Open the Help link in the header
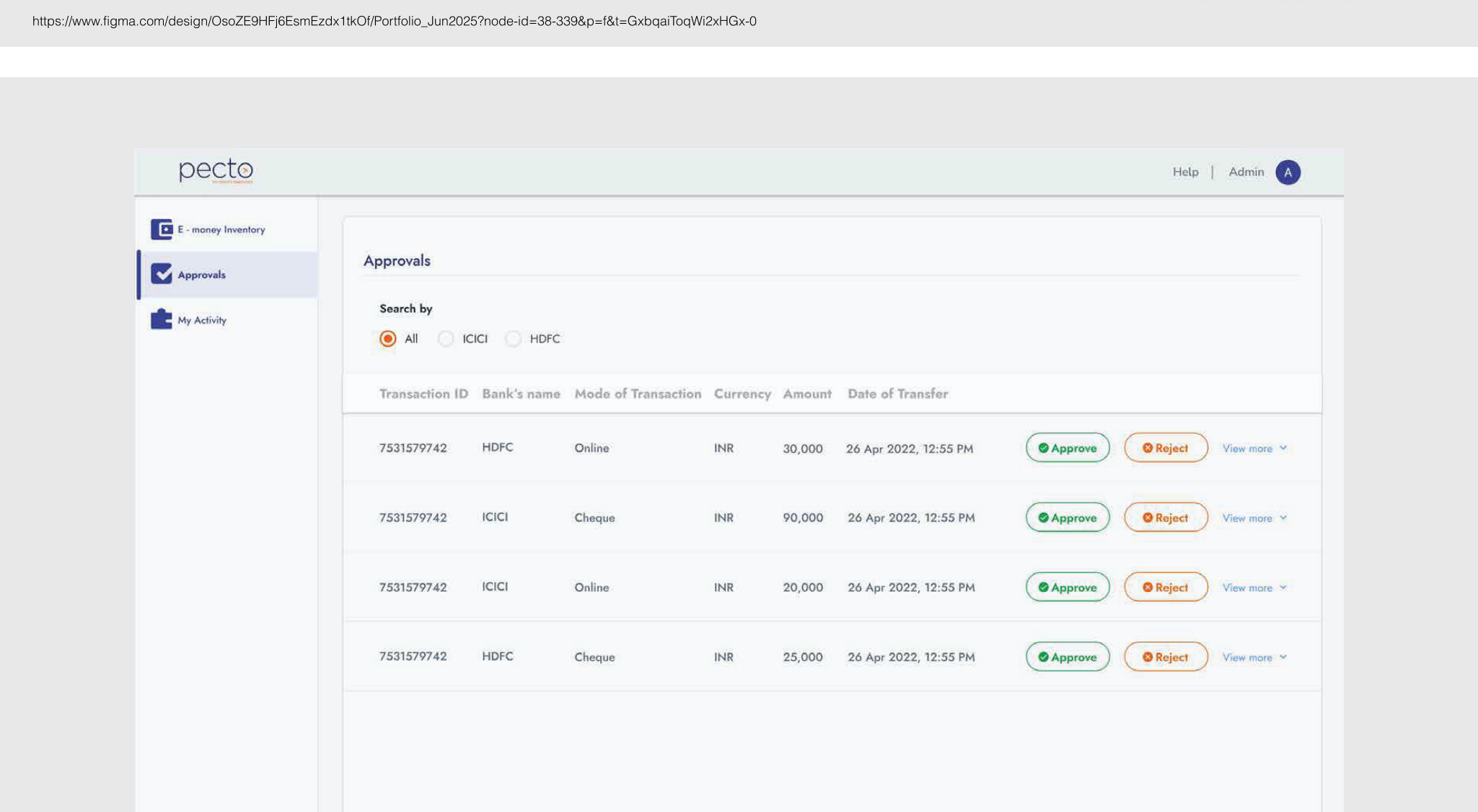Image resolution: width=1478 pixels, height=812 pixels. click(1185, 172)
